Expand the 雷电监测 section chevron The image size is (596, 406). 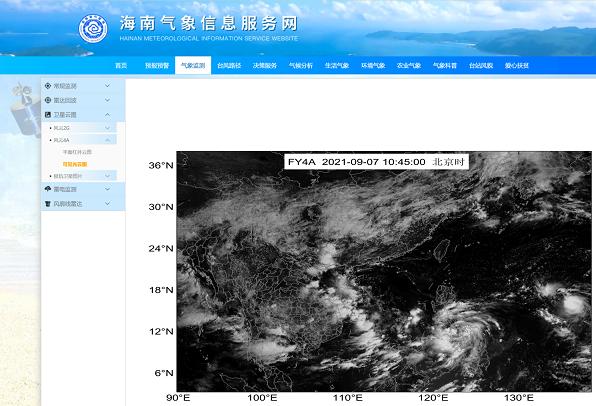click(108, 189)
